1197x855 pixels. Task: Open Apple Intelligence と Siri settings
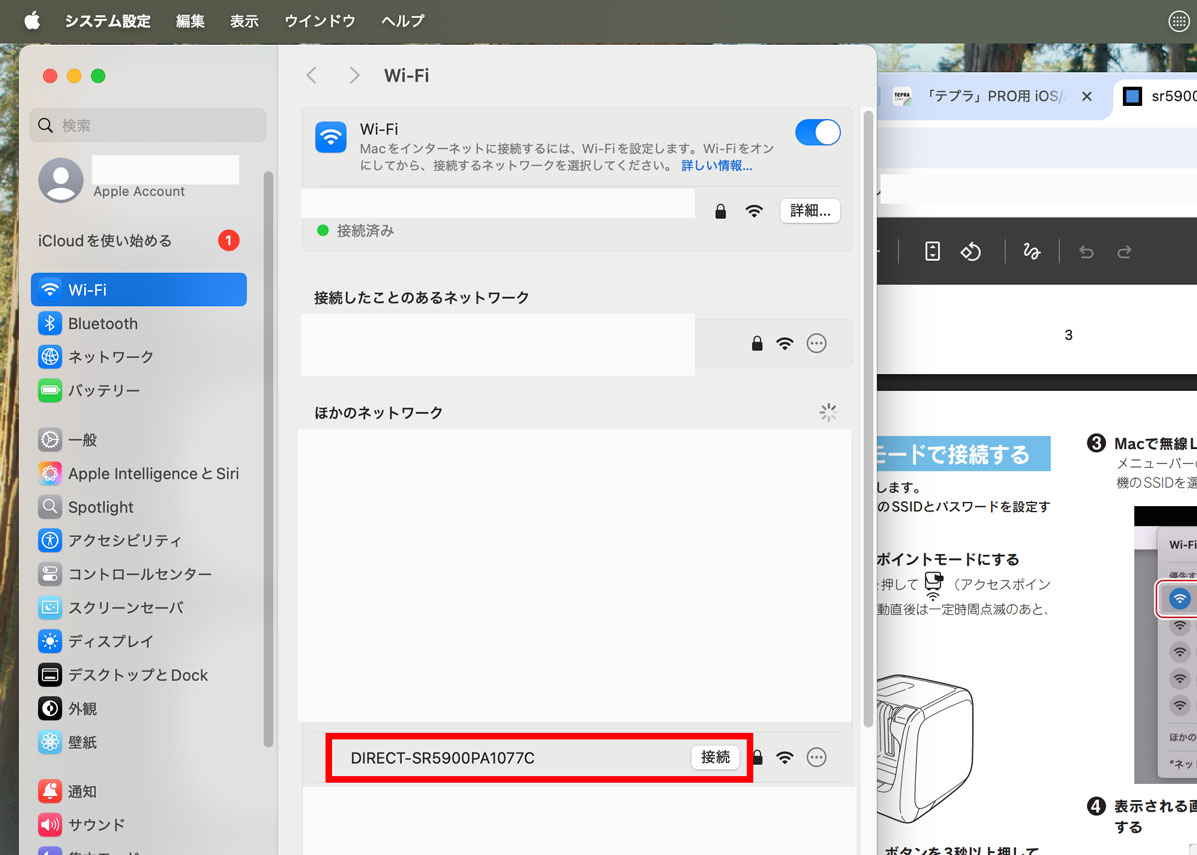coord(138,473)
